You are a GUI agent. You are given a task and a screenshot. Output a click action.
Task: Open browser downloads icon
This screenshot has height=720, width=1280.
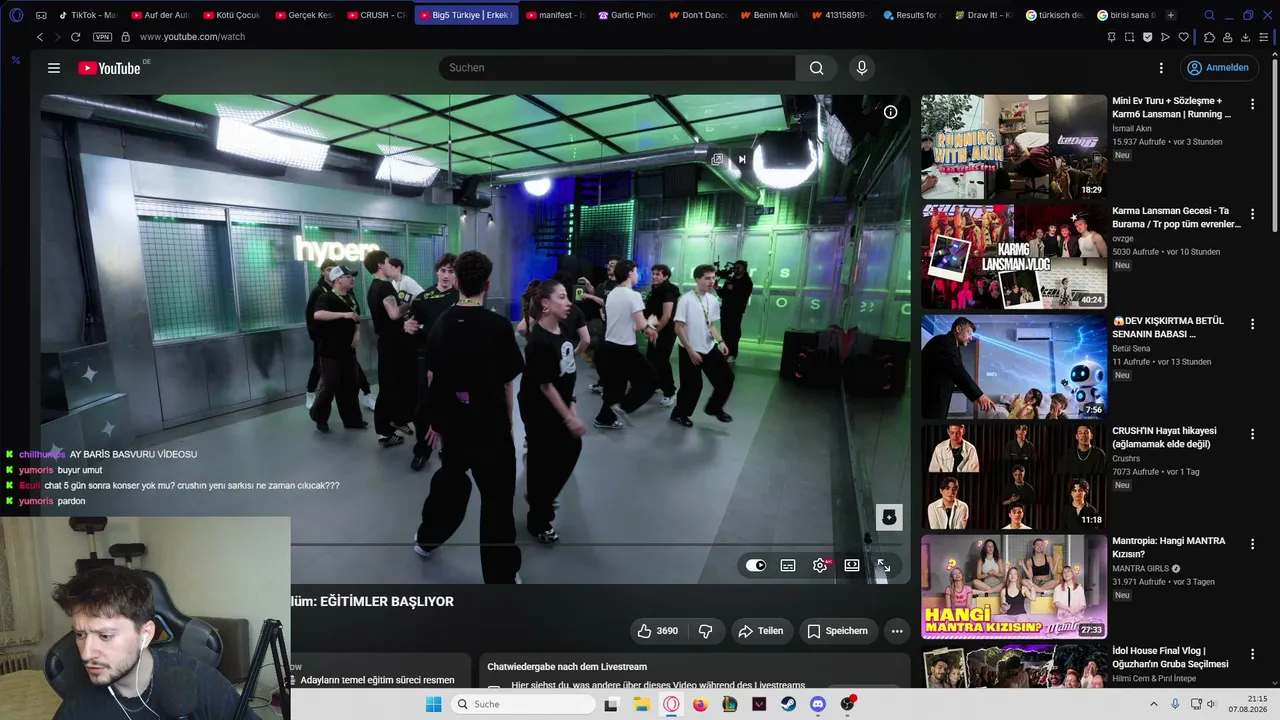tap(1245, 37)
